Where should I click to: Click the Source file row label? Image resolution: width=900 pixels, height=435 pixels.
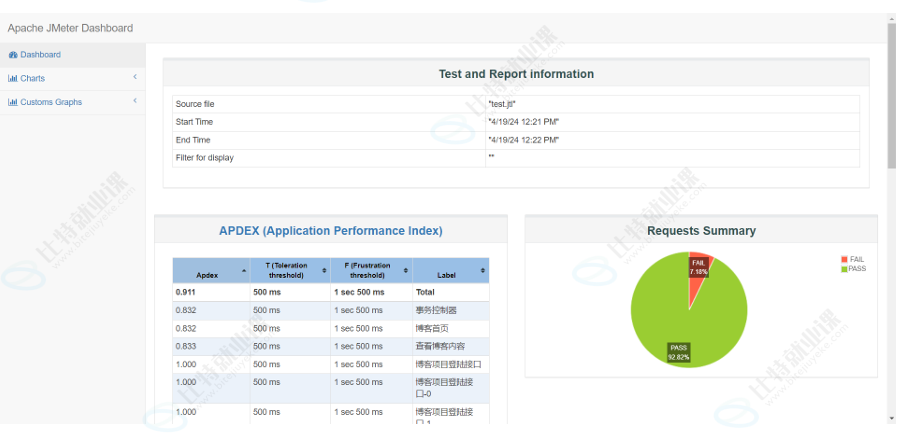195,104
